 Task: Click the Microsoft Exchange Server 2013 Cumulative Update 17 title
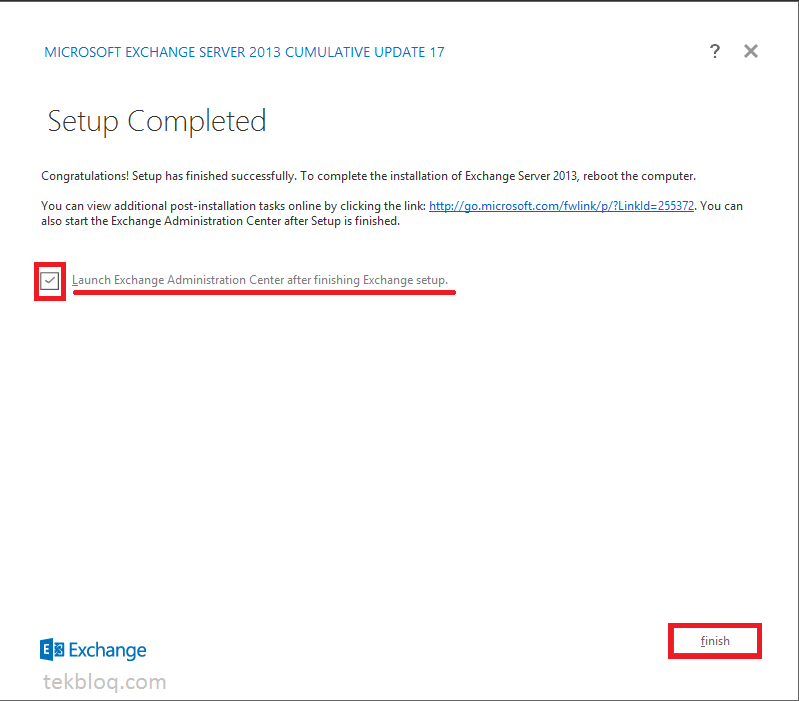(x=244, y=52)
